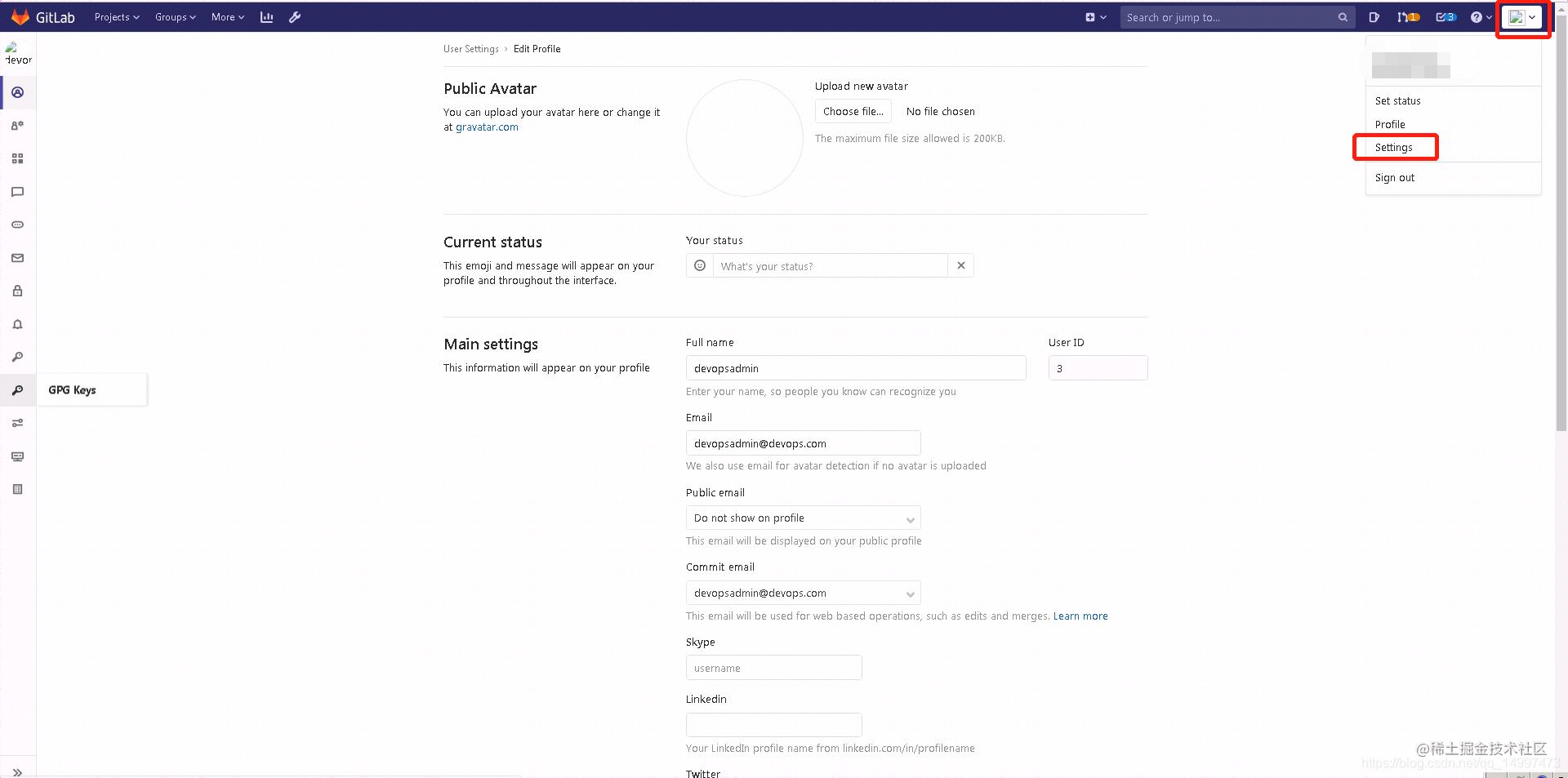
Task: Open the gravatar.com link
Action: pyautogui.click(x=487, y=127)
